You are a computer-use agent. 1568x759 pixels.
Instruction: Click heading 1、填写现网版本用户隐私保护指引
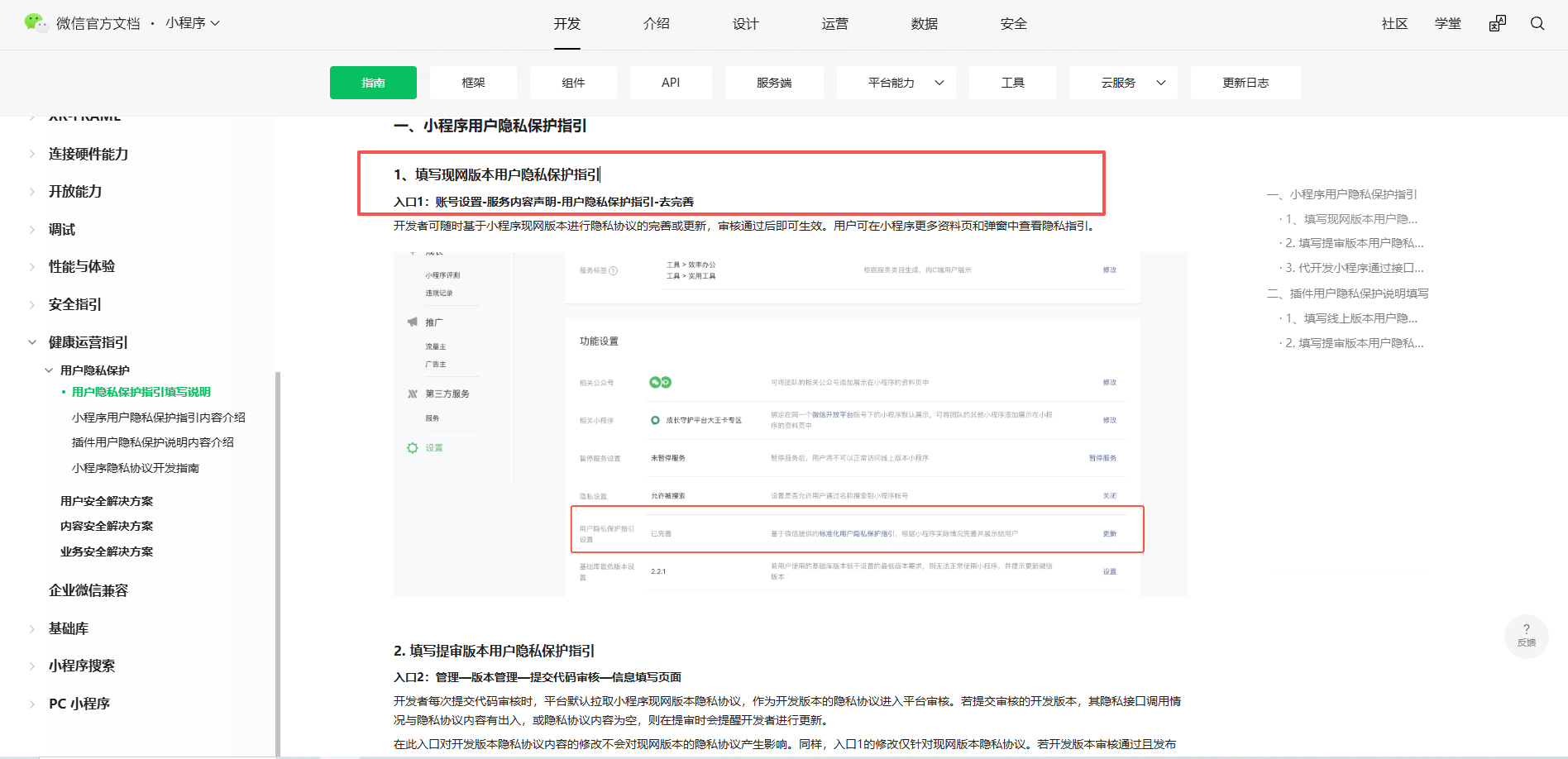[x=497, y=174]
